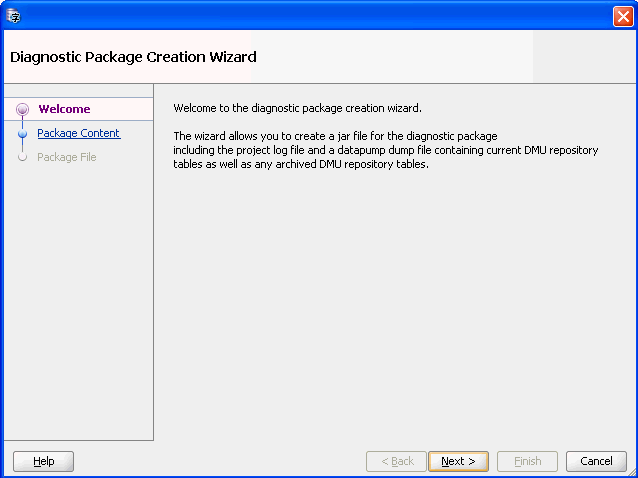Click the blue Package Content step bullet
This screenshot has height=478, width=638.
tap(23, 134)
